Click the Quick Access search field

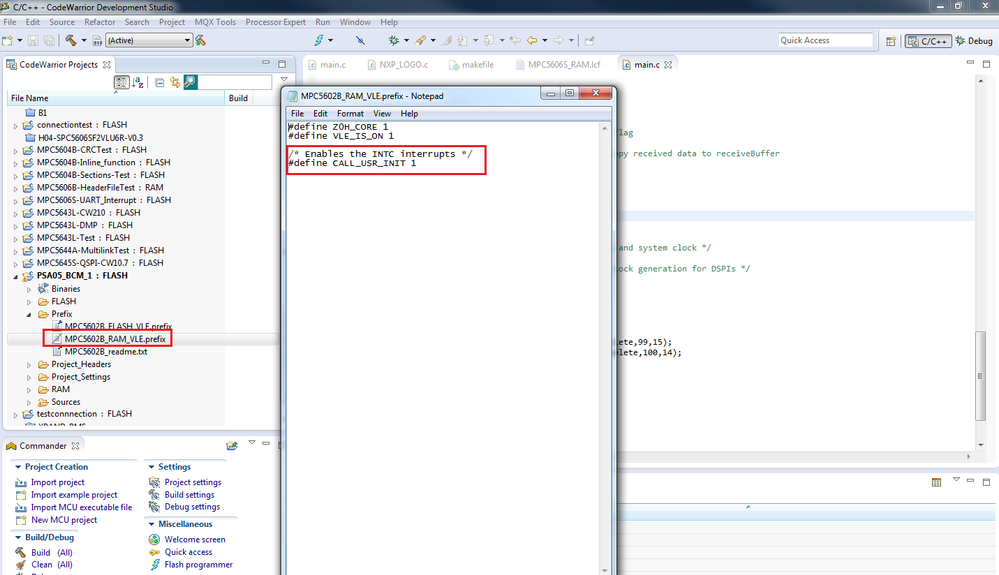(825, 40)
